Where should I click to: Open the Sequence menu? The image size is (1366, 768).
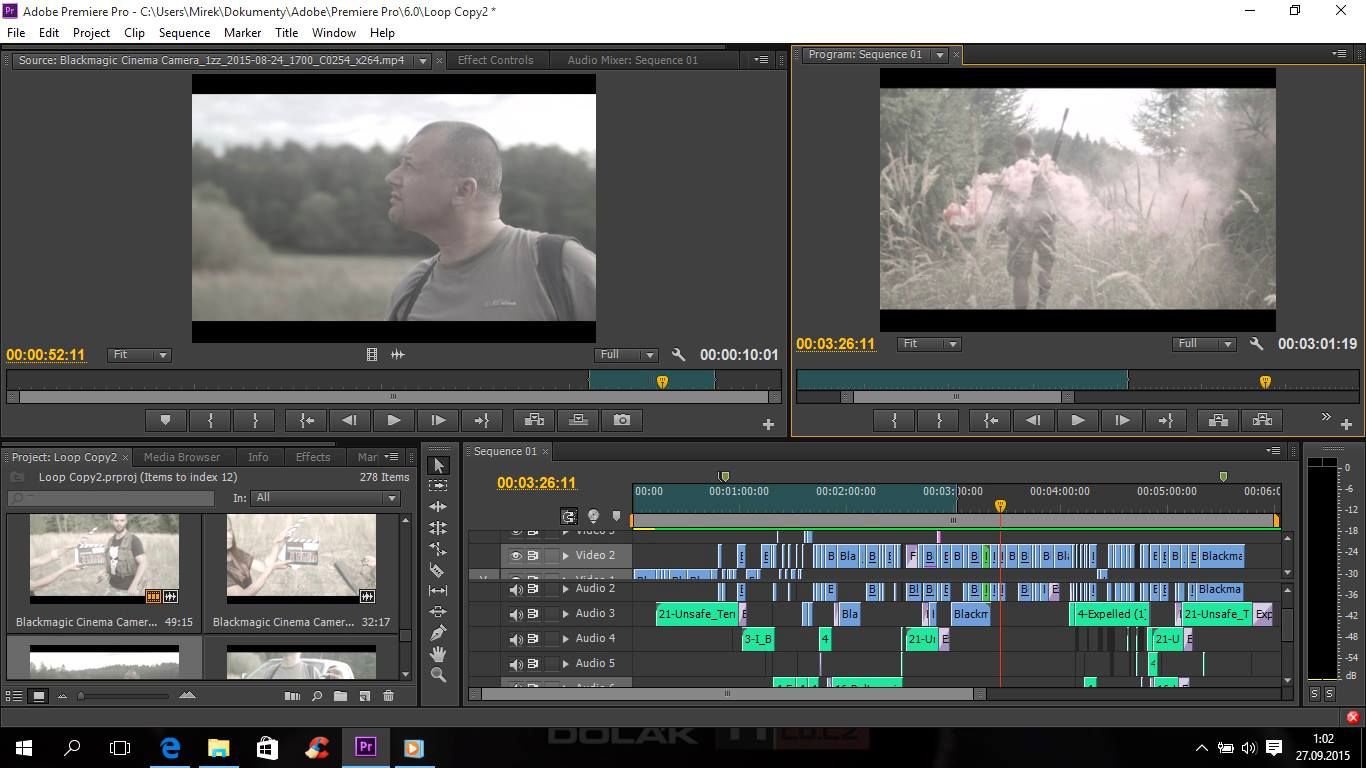point(184,32)
